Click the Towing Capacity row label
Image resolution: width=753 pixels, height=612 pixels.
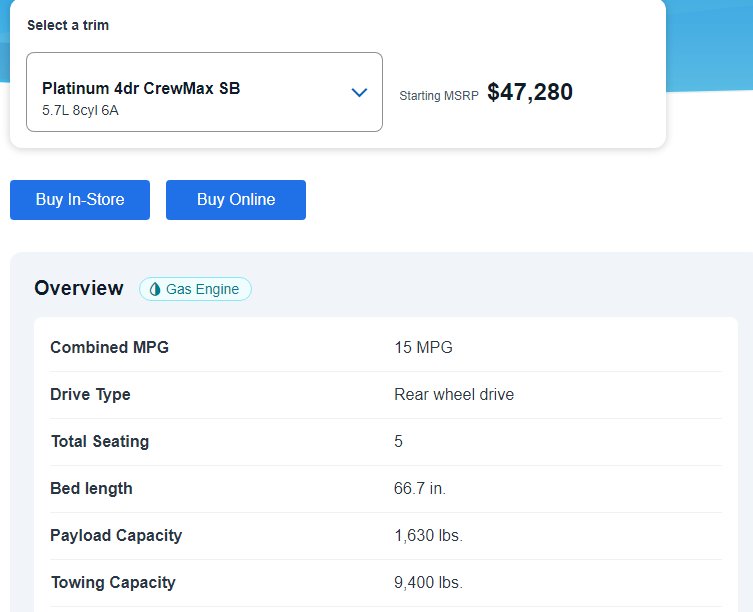coord(113,583)
